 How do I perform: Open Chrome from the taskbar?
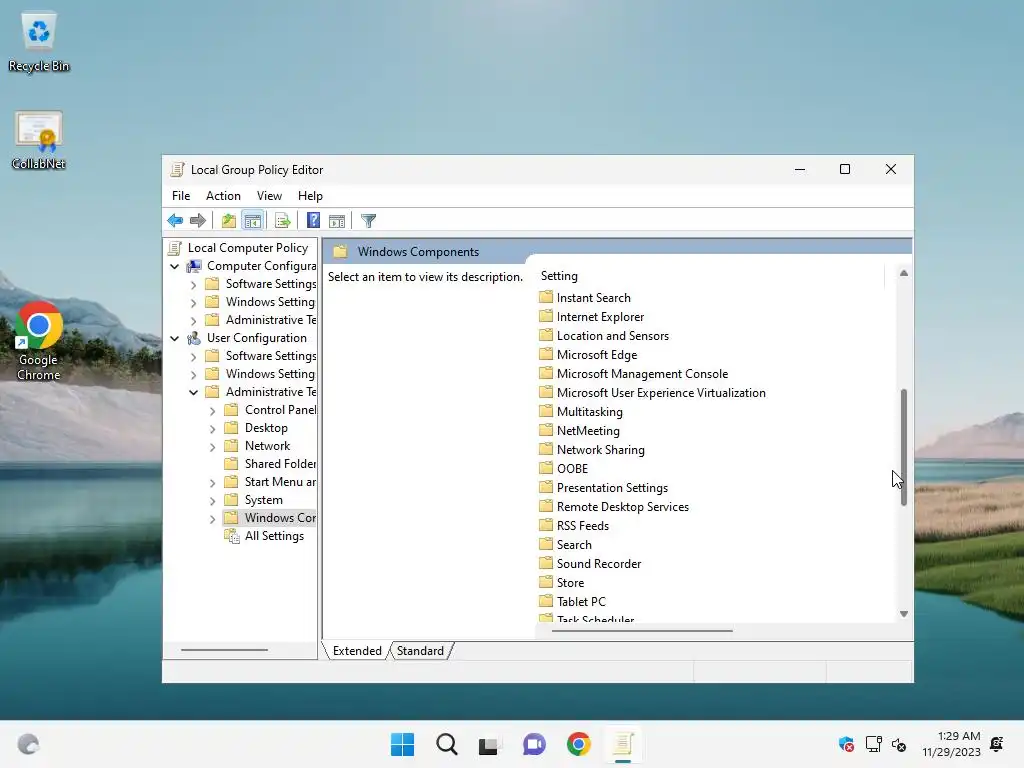click(x=579, y=744)
